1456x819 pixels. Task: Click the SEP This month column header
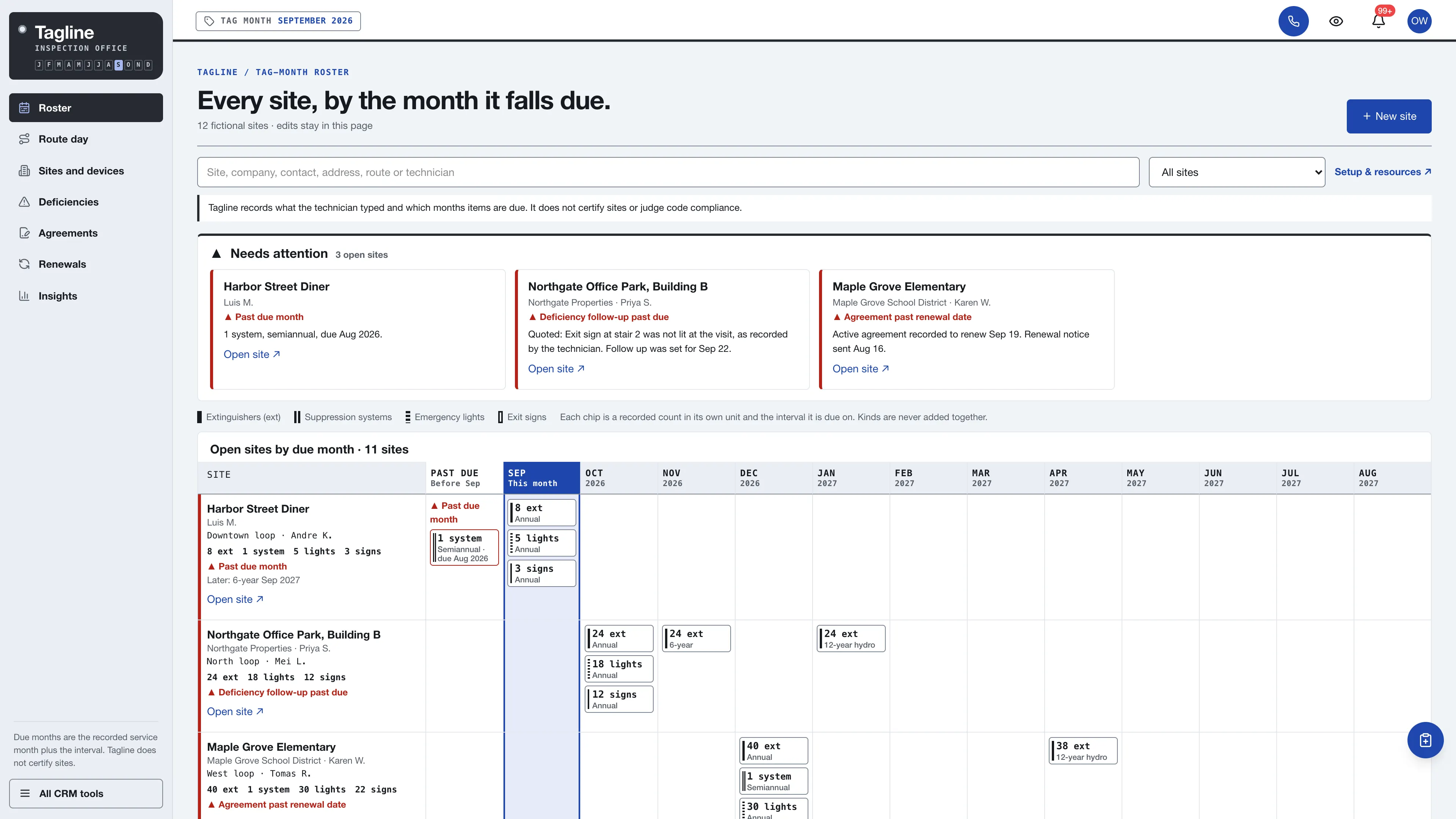coord(541,478)
